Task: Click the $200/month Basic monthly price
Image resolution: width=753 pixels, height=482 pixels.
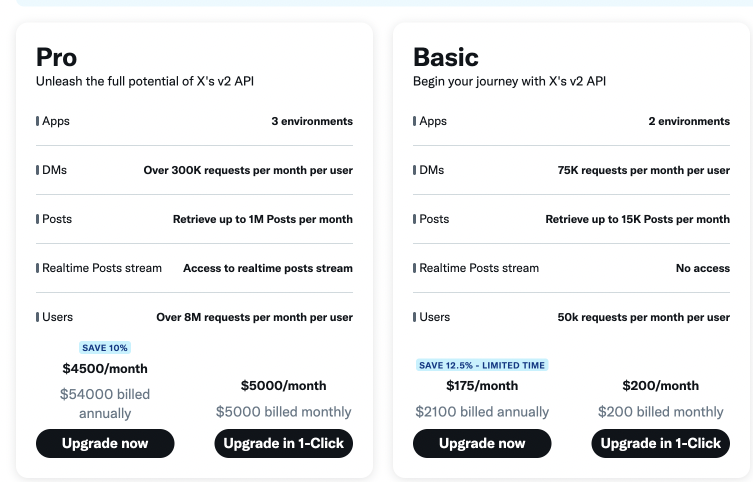Action: point(660,385)
